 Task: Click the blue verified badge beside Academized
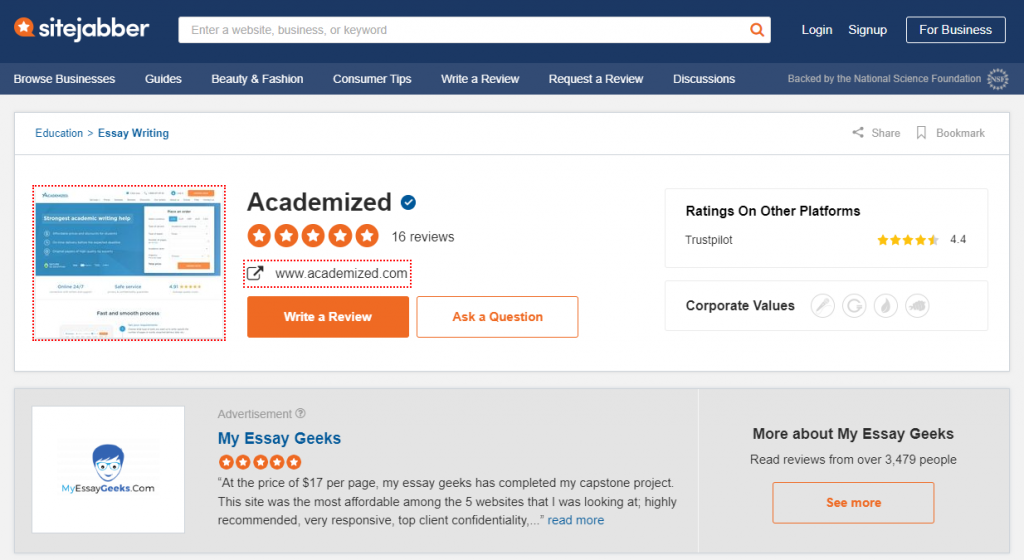pos(408,202)
